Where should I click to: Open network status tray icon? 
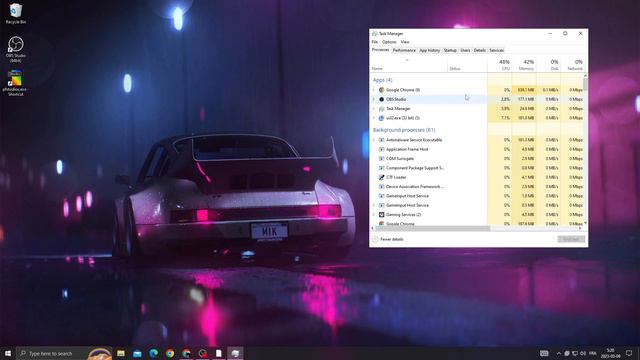[x=575, y=353]
